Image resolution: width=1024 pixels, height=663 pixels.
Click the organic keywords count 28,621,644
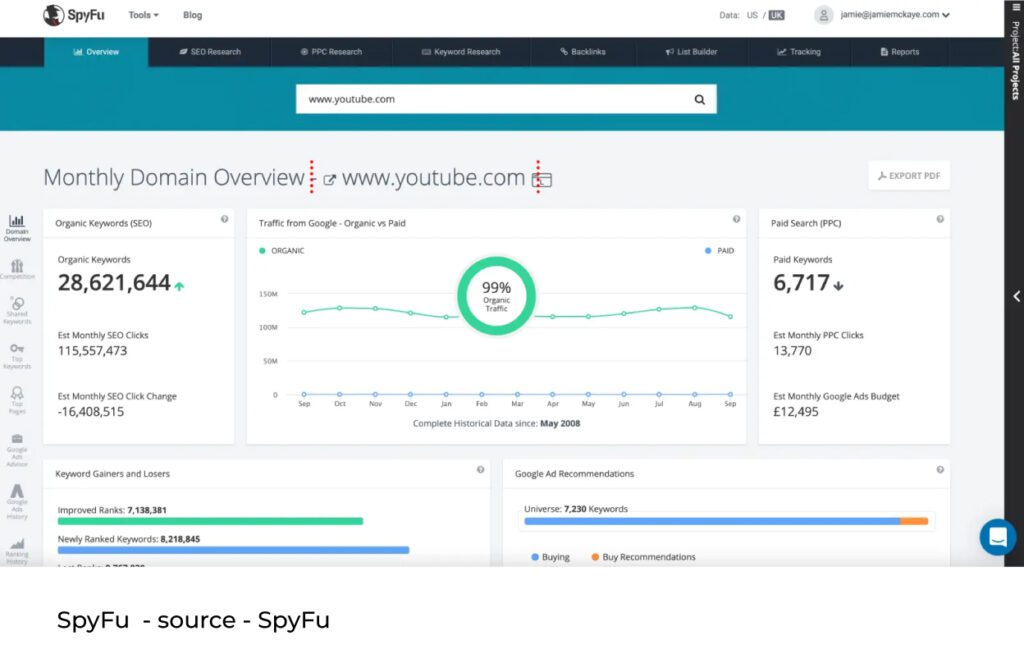tap(114, 283)
